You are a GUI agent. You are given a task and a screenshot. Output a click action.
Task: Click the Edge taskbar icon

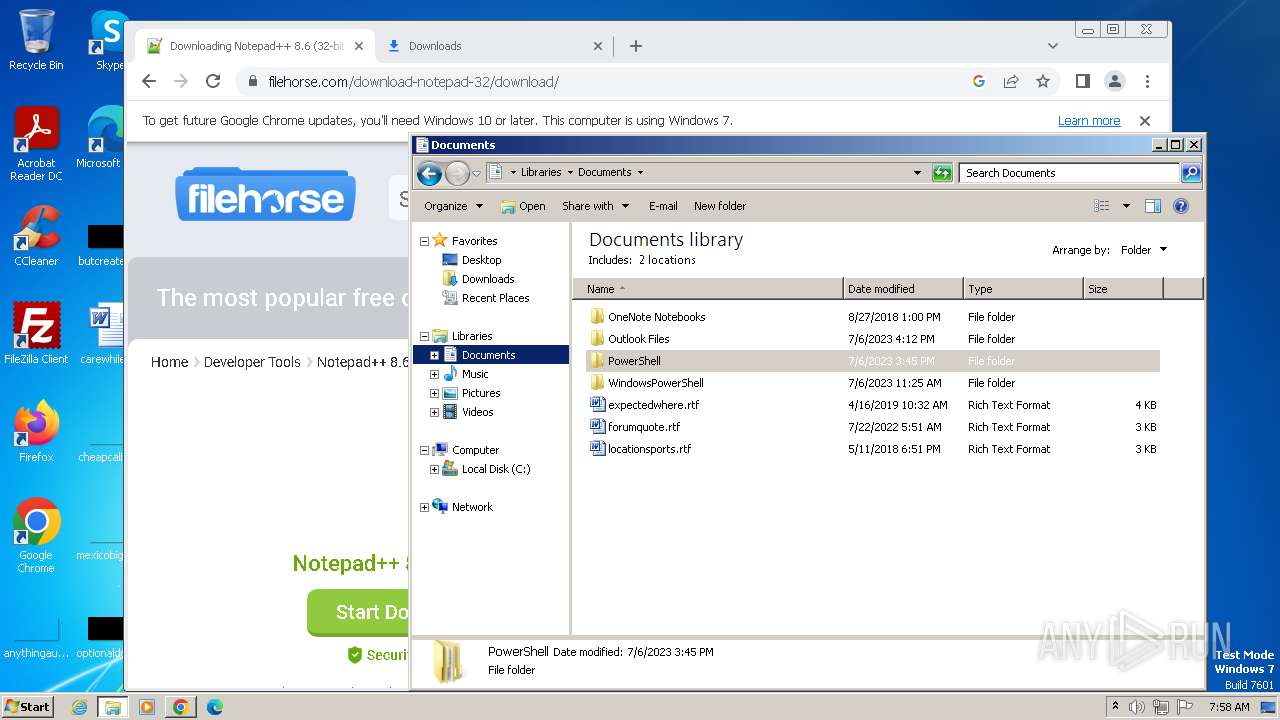pyautogui.click(x=214, y=707)
